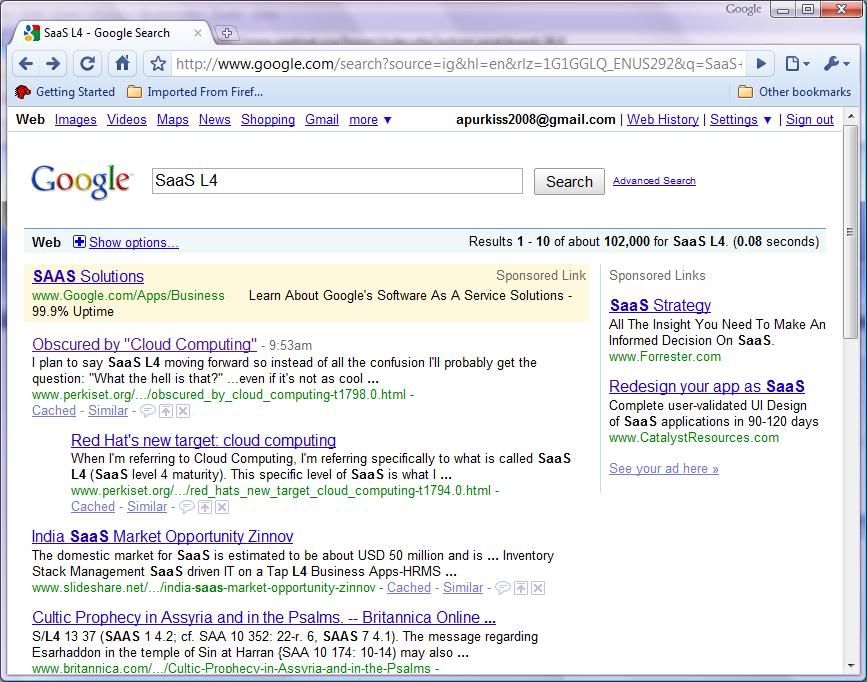This screenshot has width=867, height=682.
Task: Click the scrollbar up arrow
Action: (x=851, y=117)
